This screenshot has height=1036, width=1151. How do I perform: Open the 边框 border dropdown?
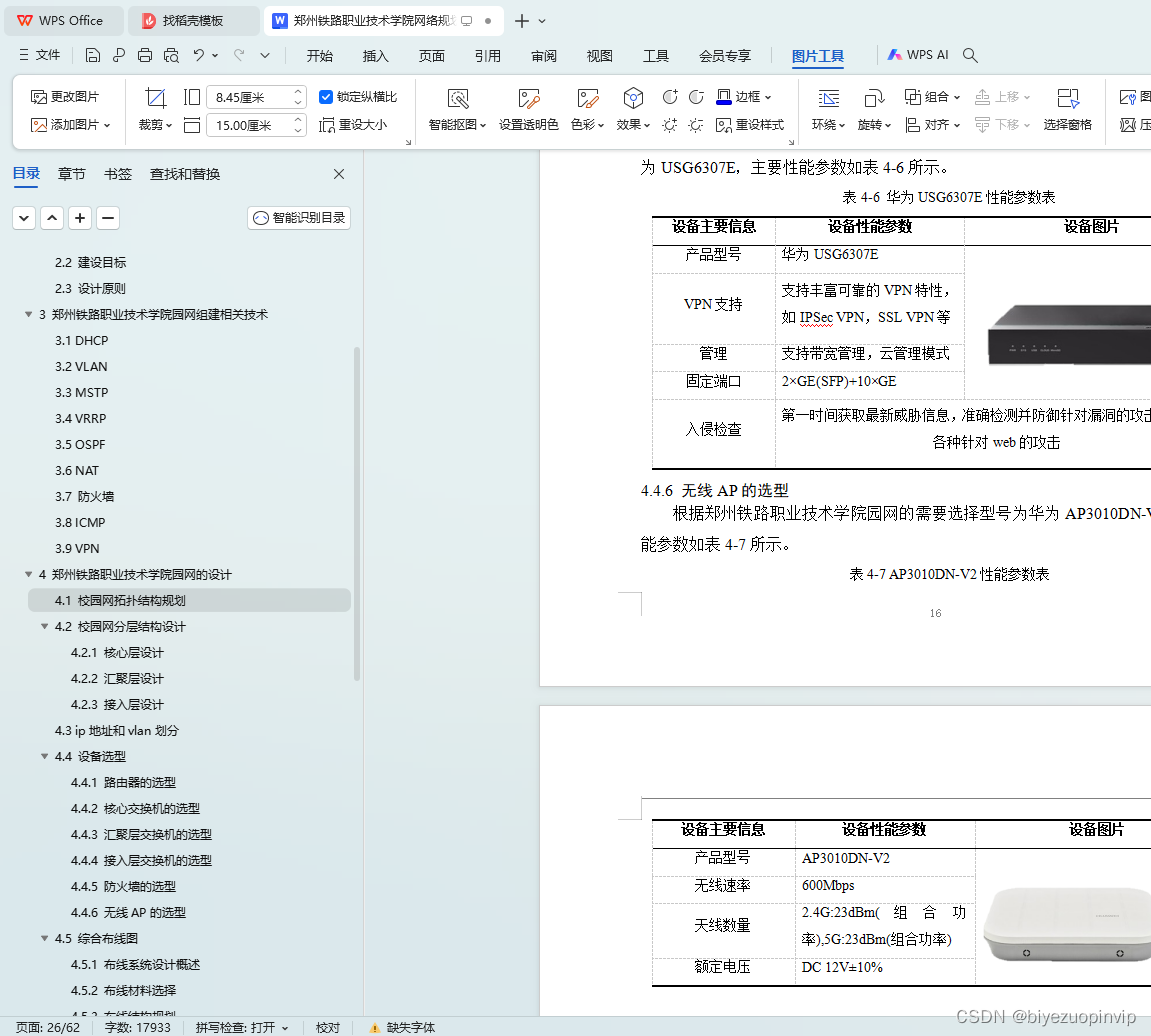(x=744, y=97)
